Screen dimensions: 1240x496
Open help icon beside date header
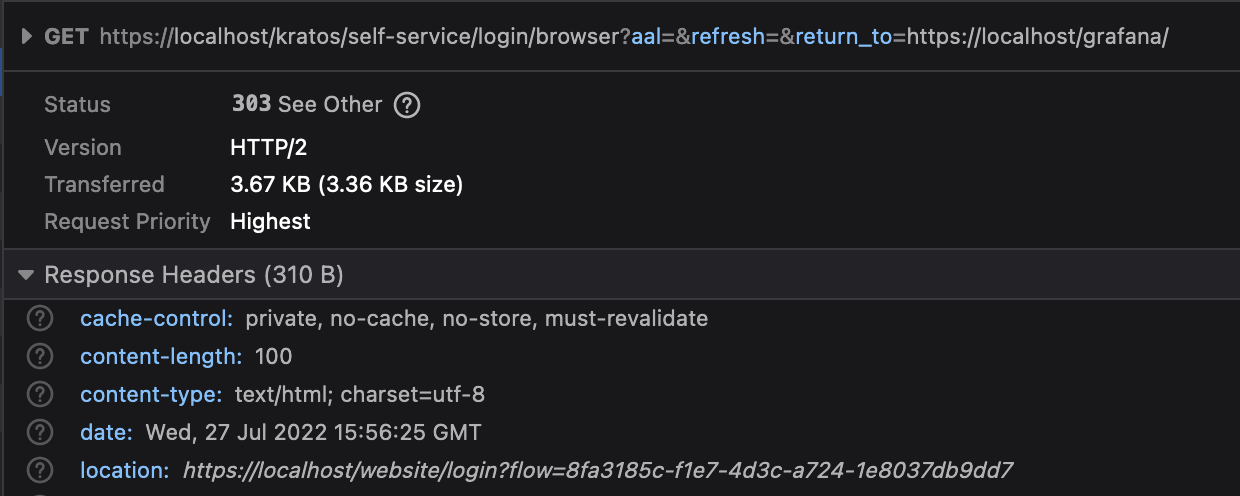click(x=39, y=433)
